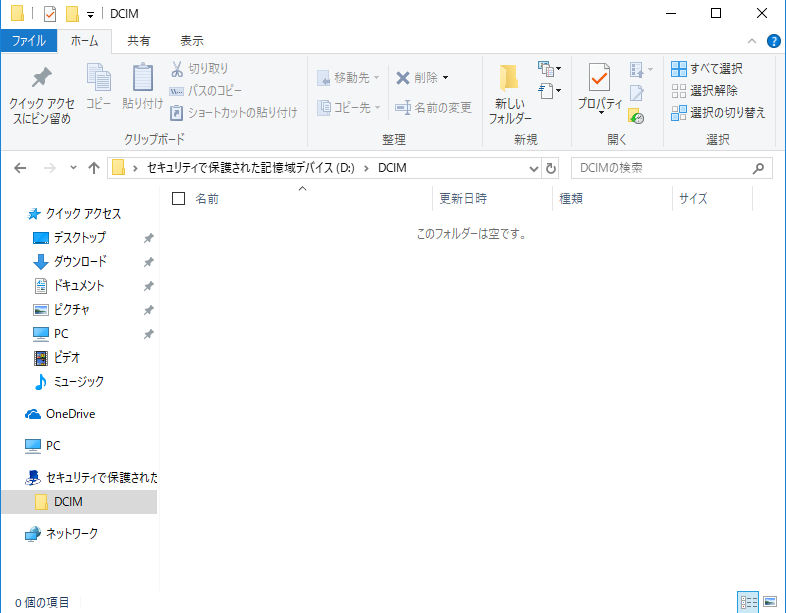
Task: Toggle the select-all checkbox beside 名前
Action: click(179, 199)
